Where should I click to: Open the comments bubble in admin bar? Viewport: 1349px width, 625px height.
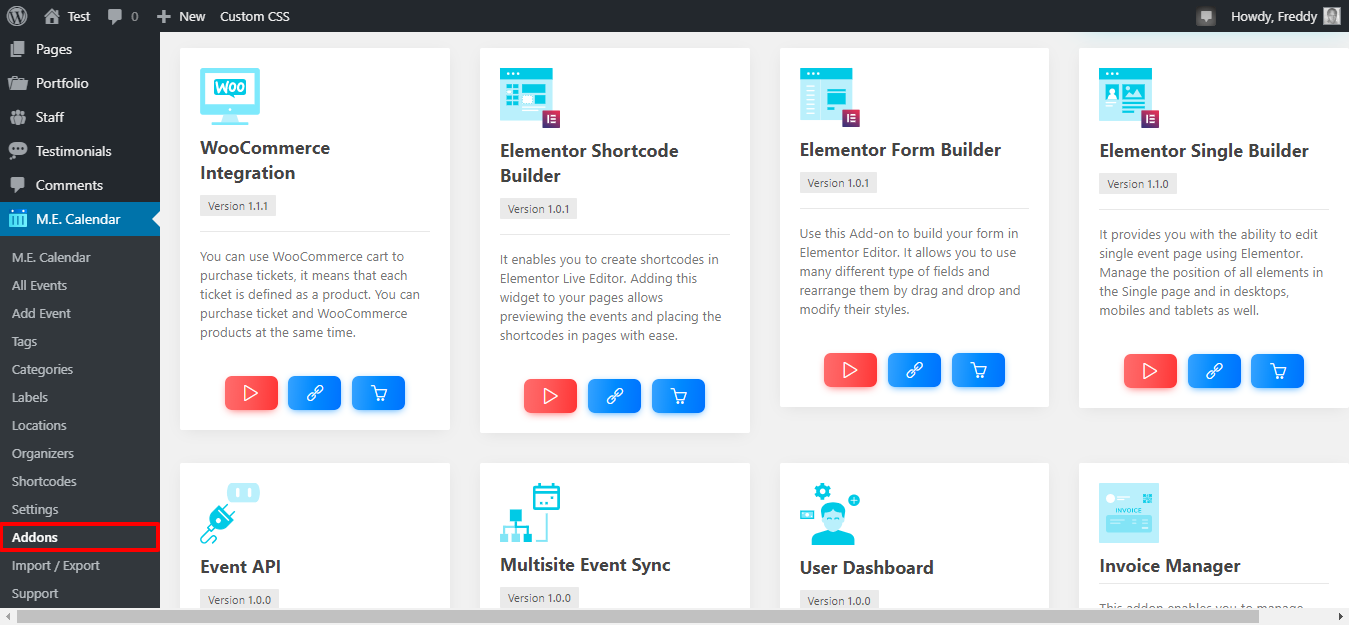(123, 16)
